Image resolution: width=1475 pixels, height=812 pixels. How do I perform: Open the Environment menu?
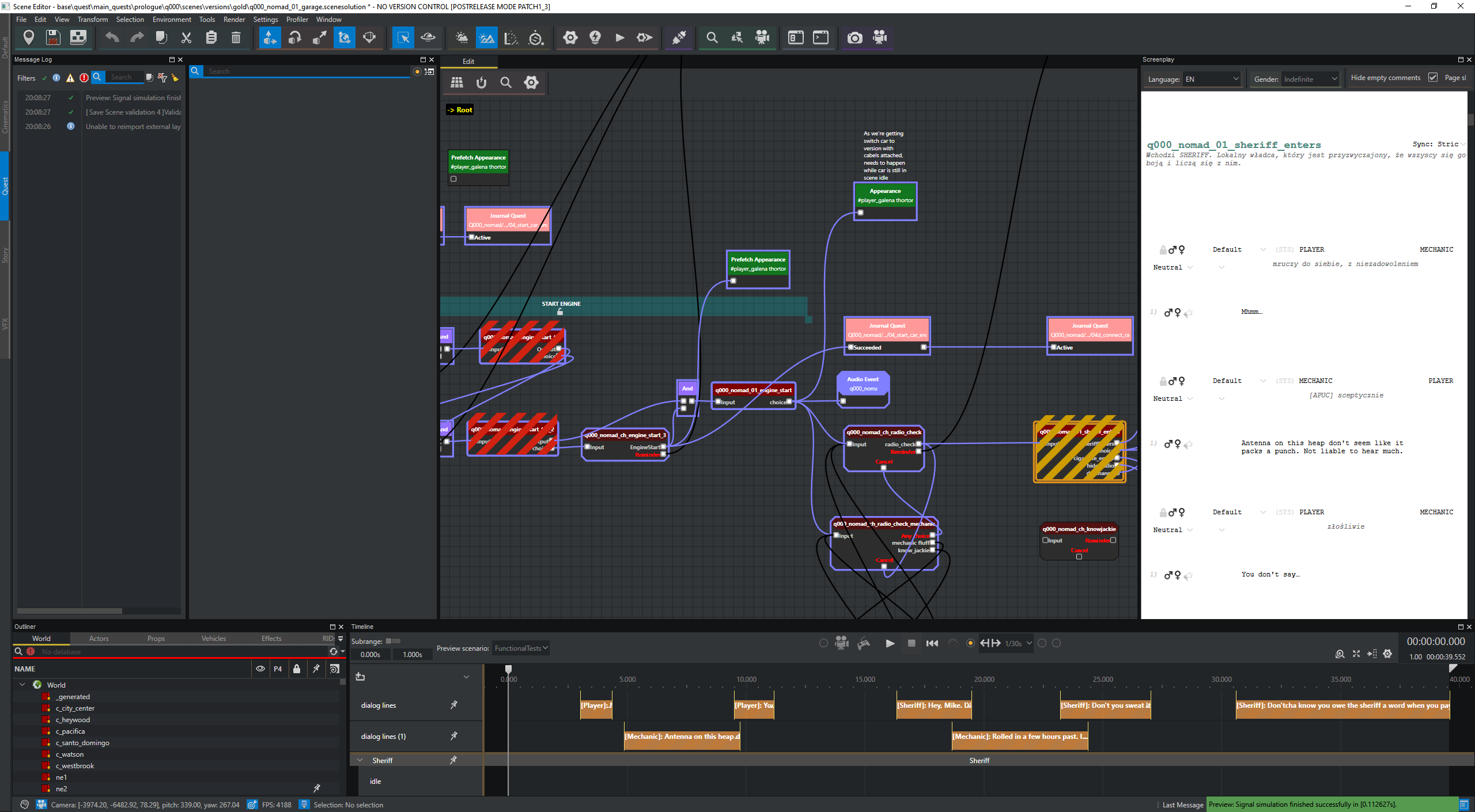pyautogui.click(x=172, y=20)
